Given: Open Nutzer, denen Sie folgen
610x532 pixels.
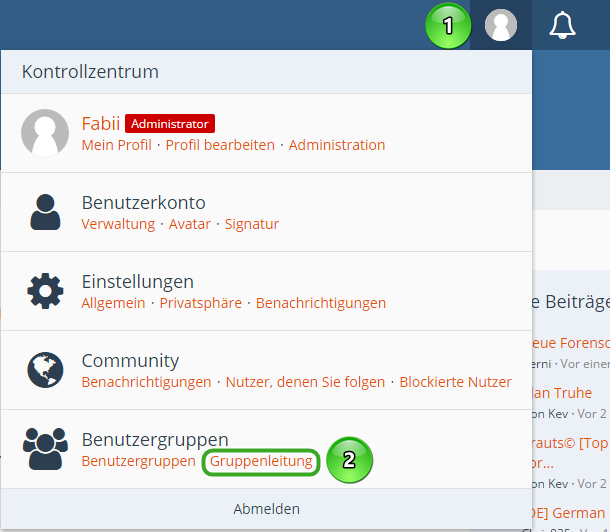Looking at the screenshot, I should [x=305, y=382].
